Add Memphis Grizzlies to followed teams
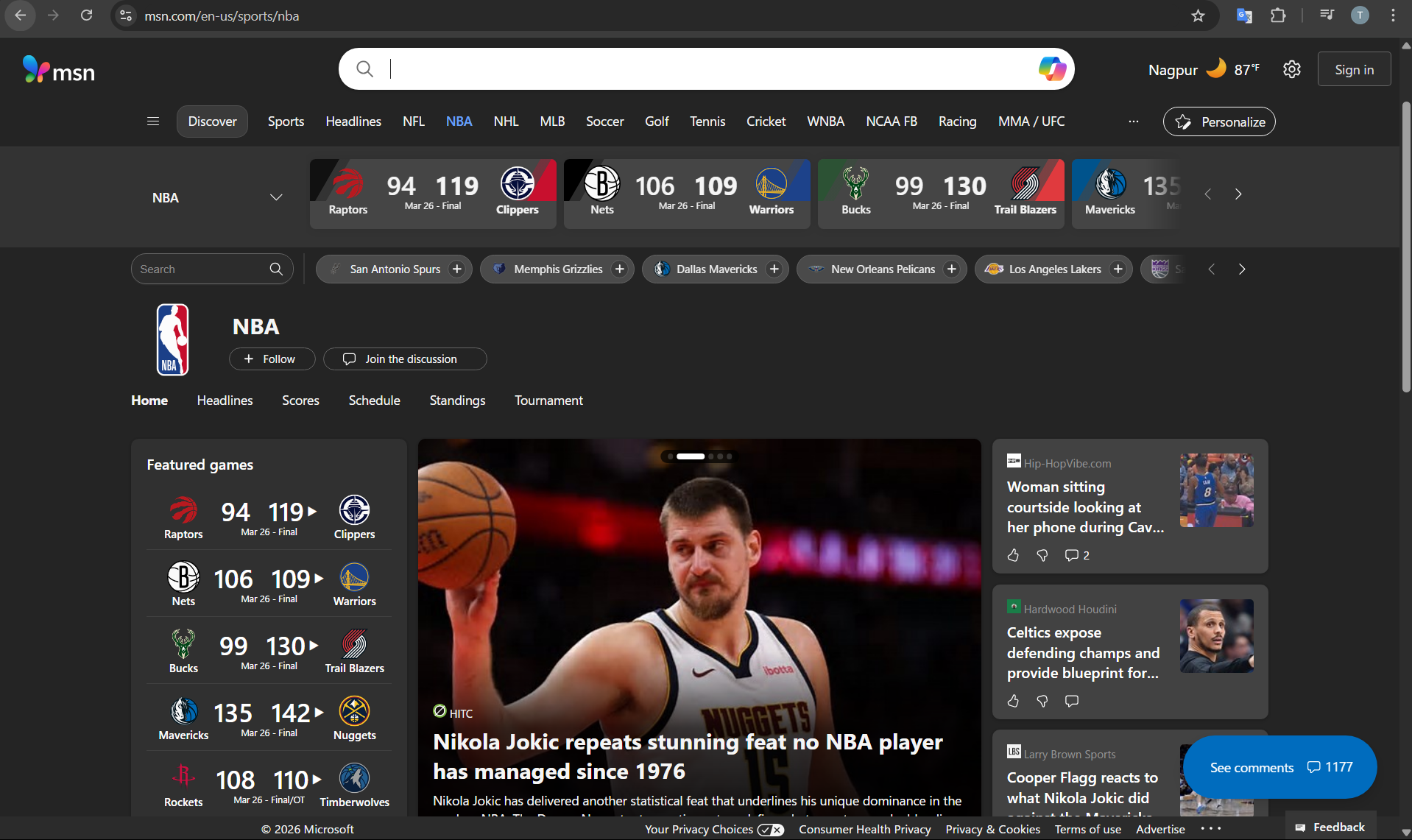Image resolution: width=1412 pixels, height=840 pixels. [619, 269]
